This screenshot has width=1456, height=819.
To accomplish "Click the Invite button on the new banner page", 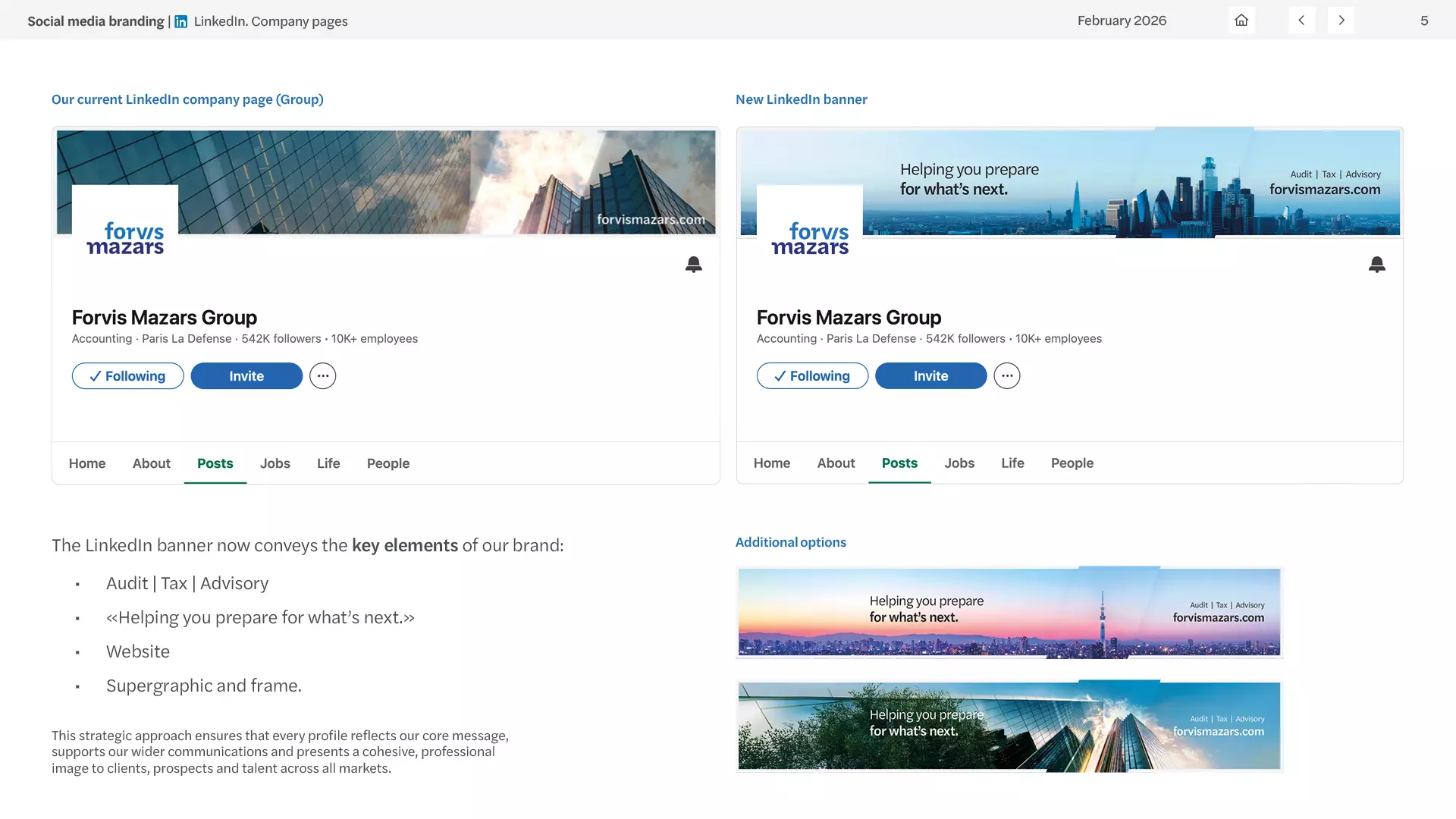I will click(x=930, y=375).
